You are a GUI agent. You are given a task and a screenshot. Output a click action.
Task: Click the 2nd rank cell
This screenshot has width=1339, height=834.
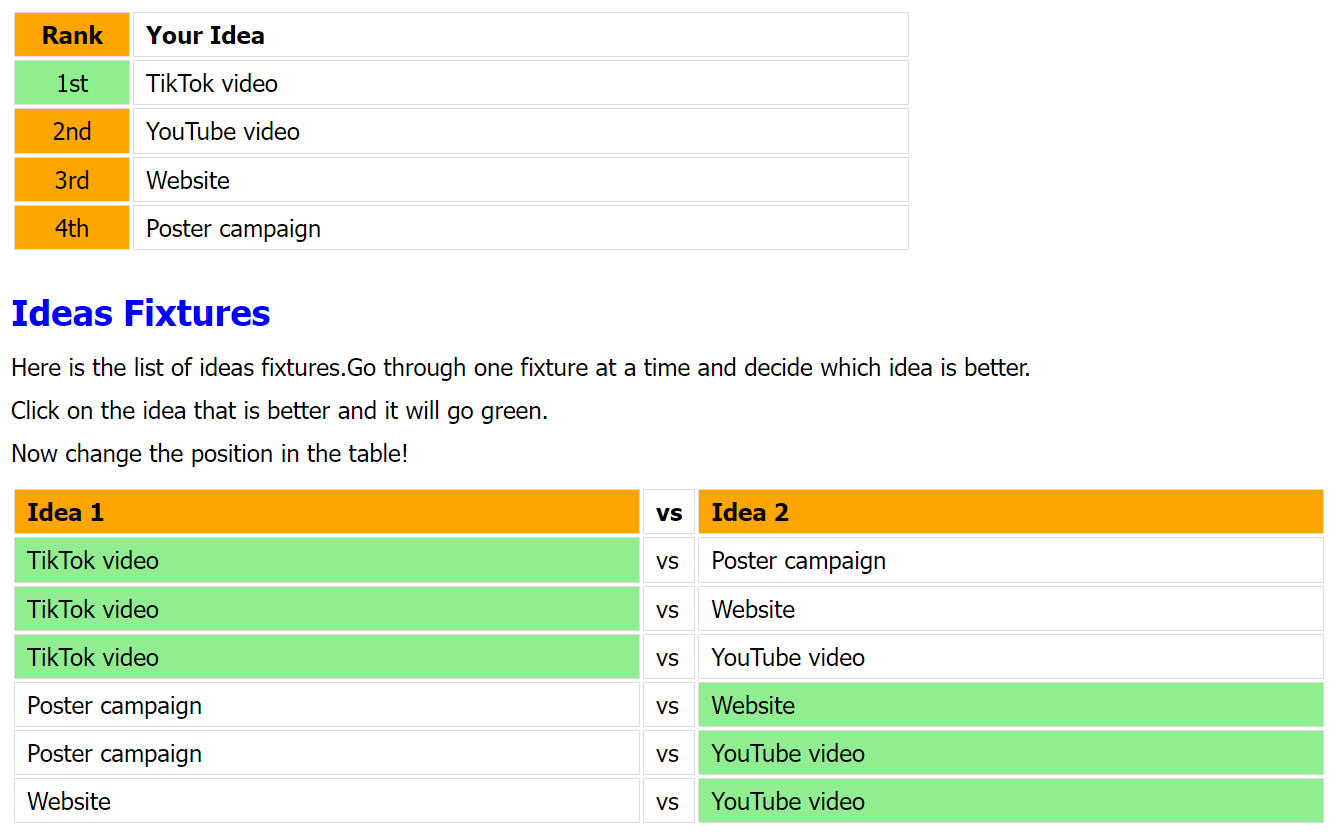coord(72,131)
